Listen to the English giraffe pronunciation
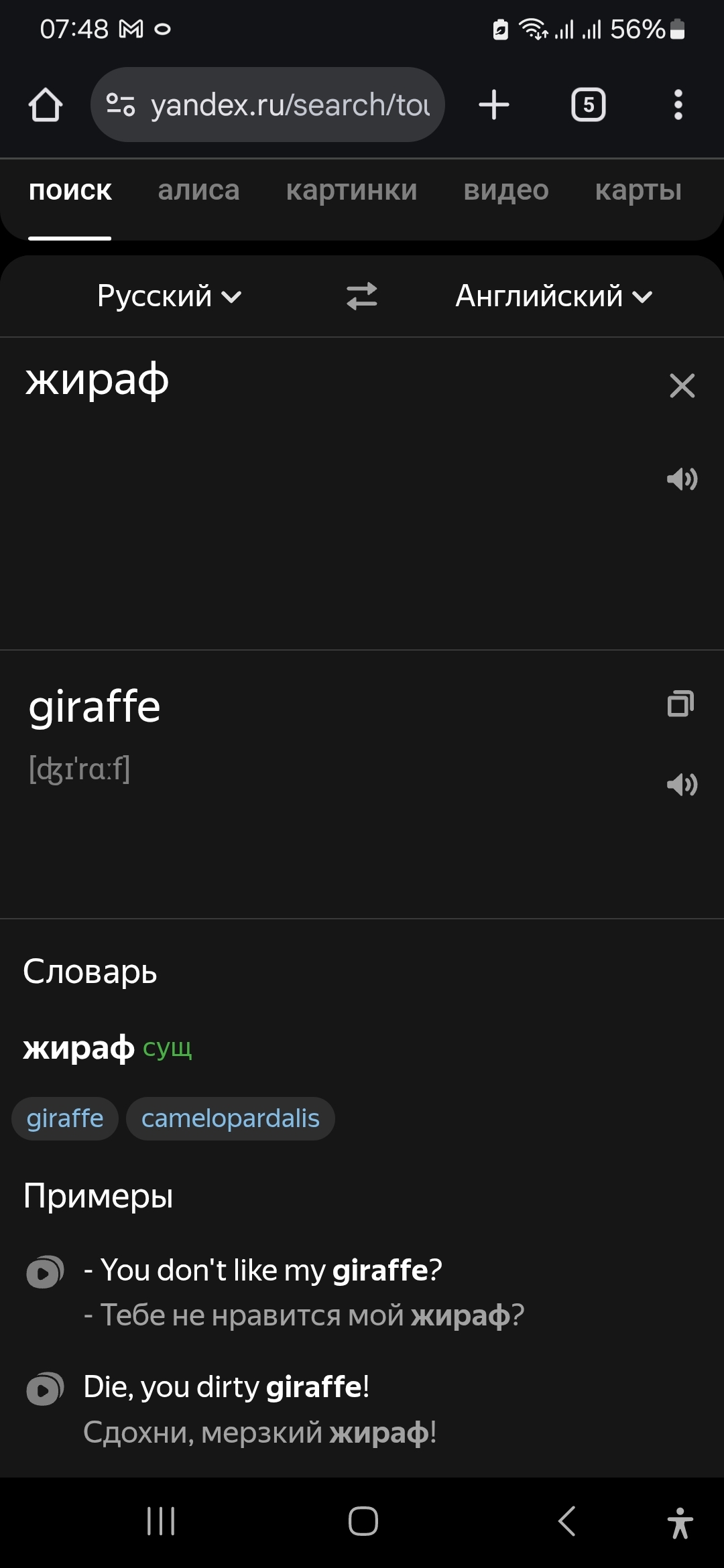The image size is (724, 1568). tap(682, 784)
